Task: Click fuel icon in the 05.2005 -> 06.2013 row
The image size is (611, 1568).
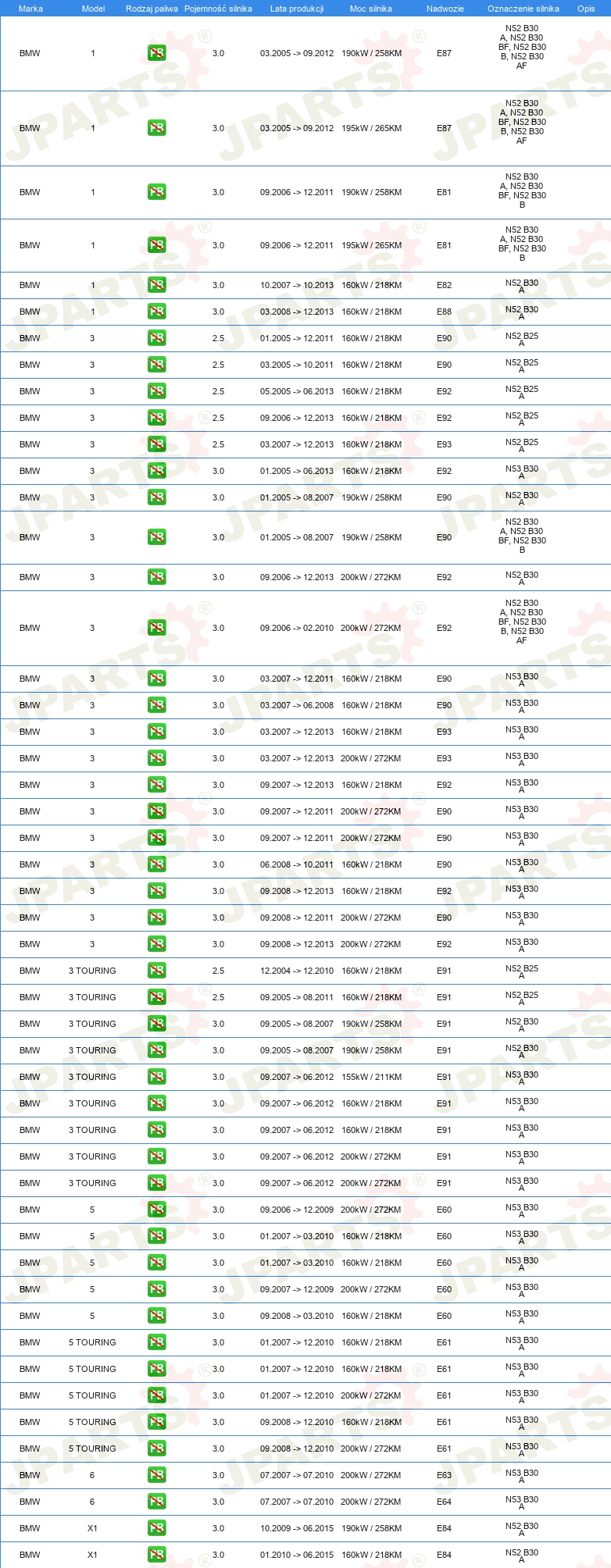Action: coord(156,391)
